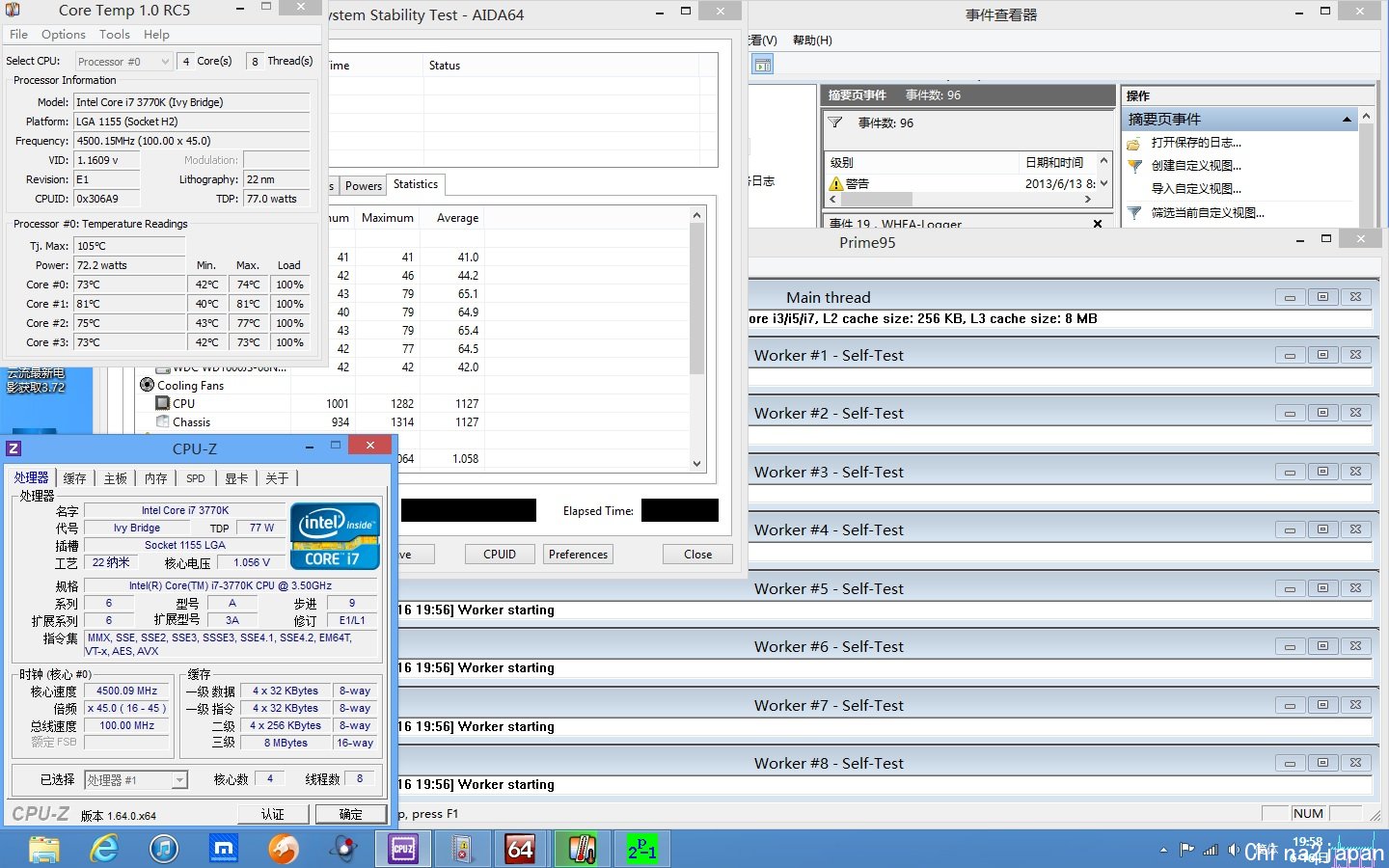
Task: Click the event list scroll-down arrow
Action: tap(1103, 183)
